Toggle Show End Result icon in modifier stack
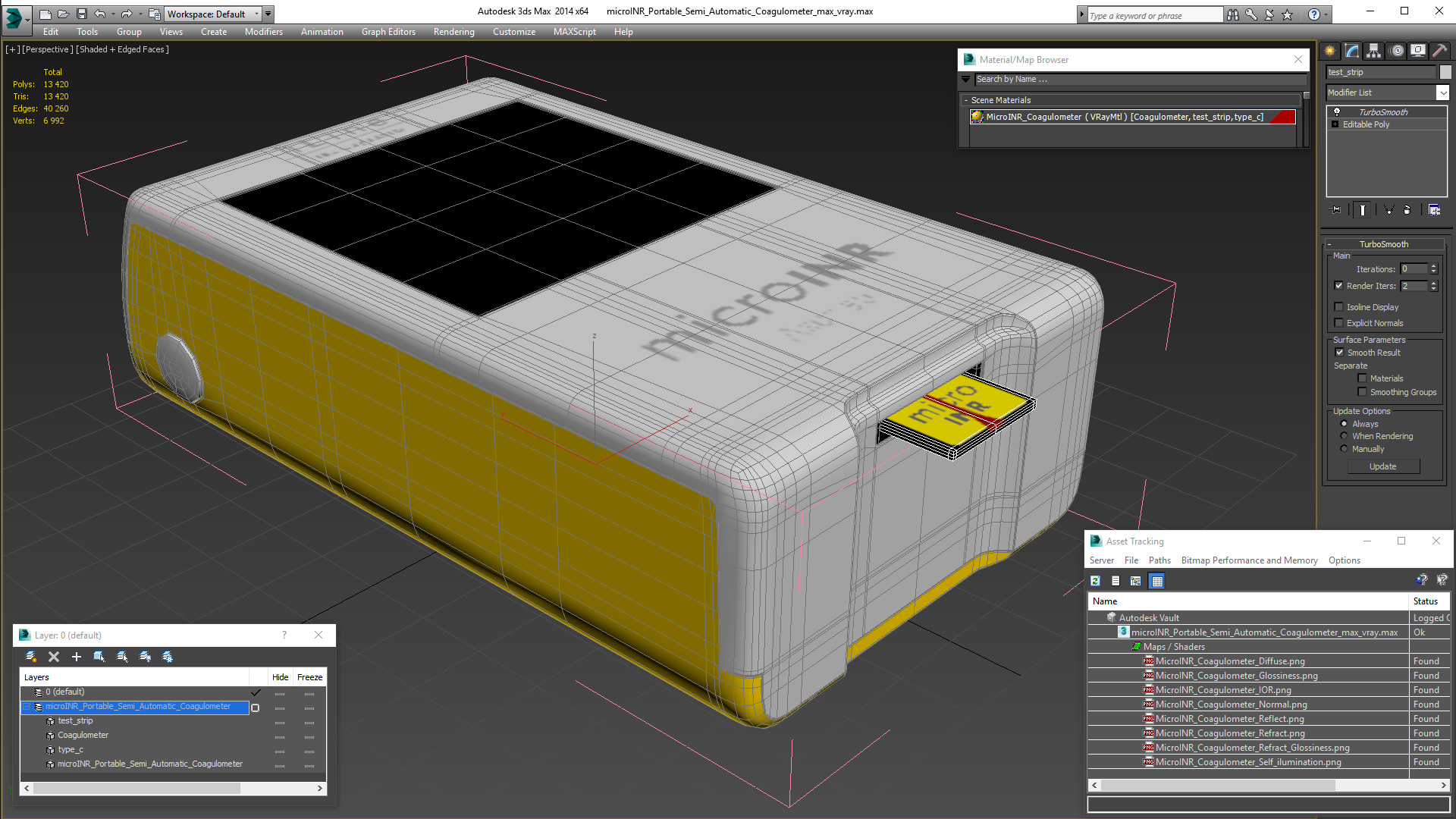The image size is (1456, 819). tap(1363, 210)
